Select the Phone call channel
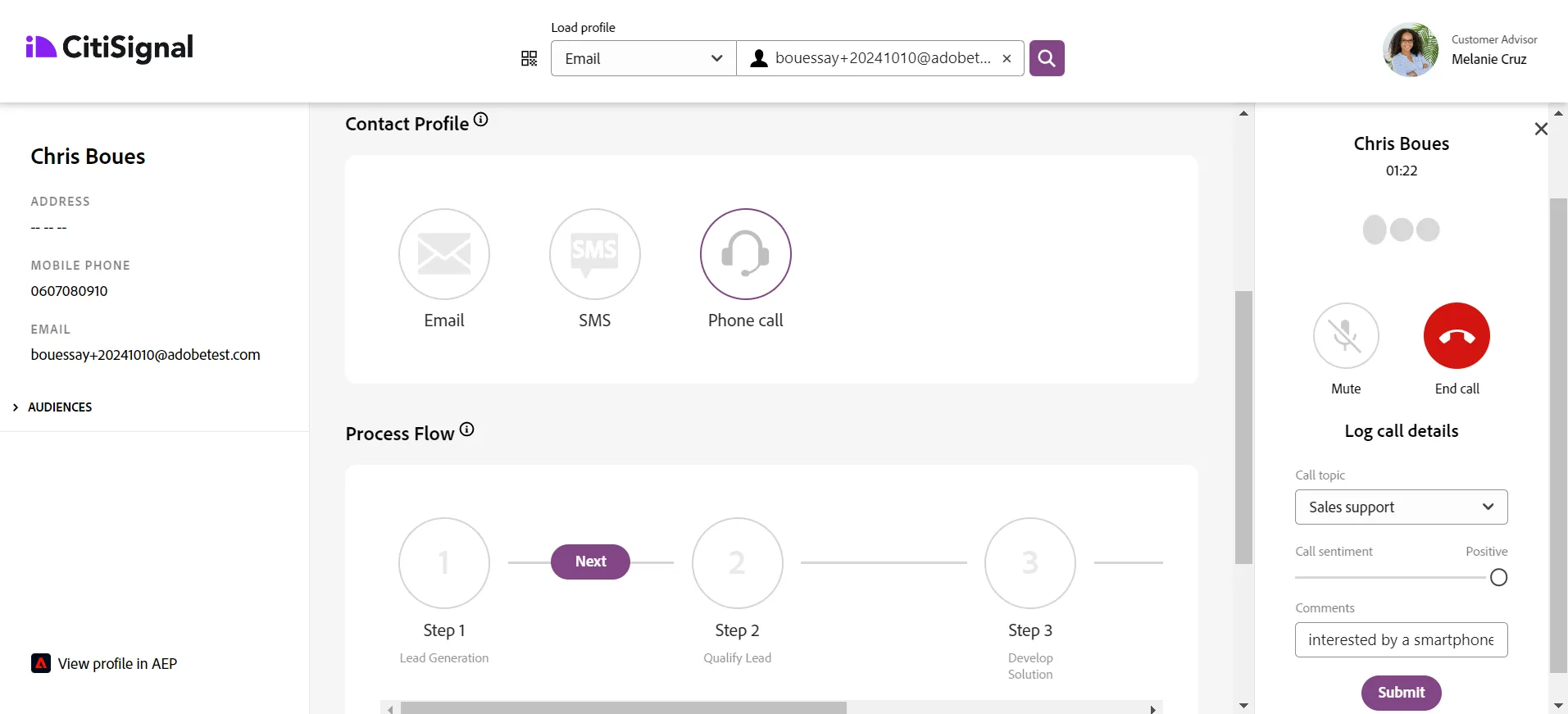Viewport: 1568px width, 714px height. tap(746, 254)
